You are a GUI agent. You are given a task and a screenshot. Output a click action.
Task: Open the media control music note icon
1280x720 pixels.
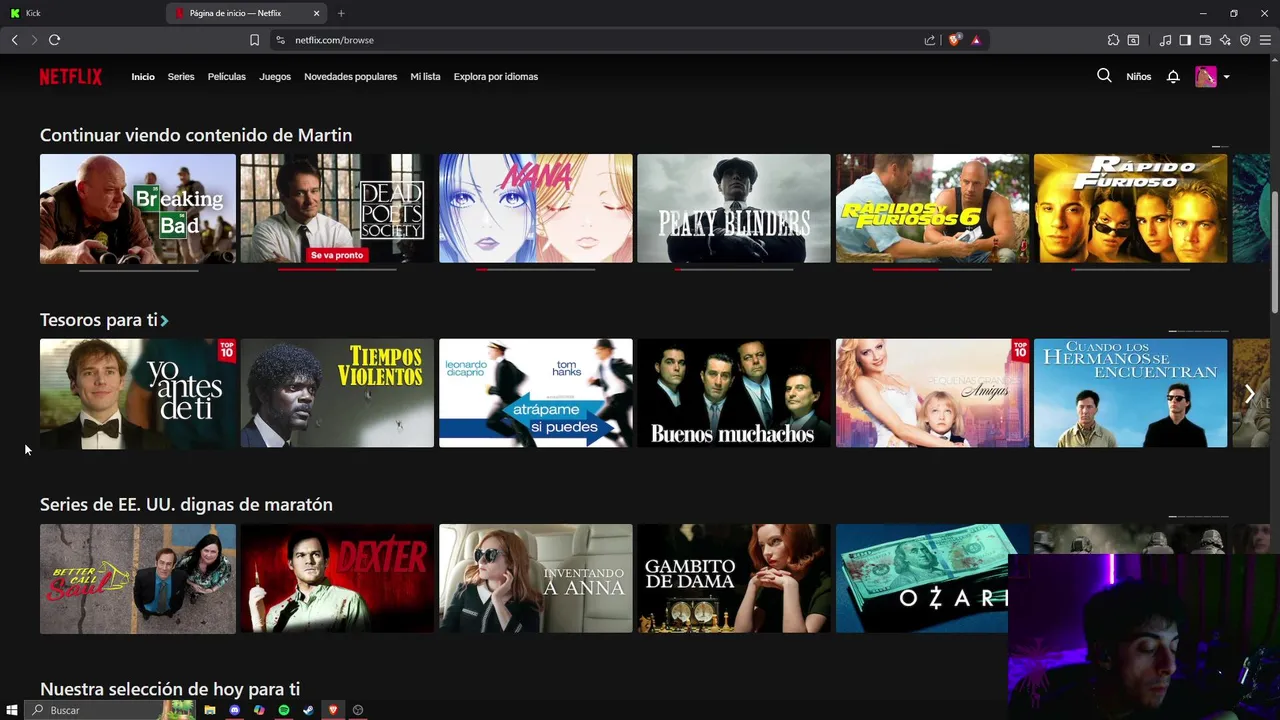tap(1165, 40)
